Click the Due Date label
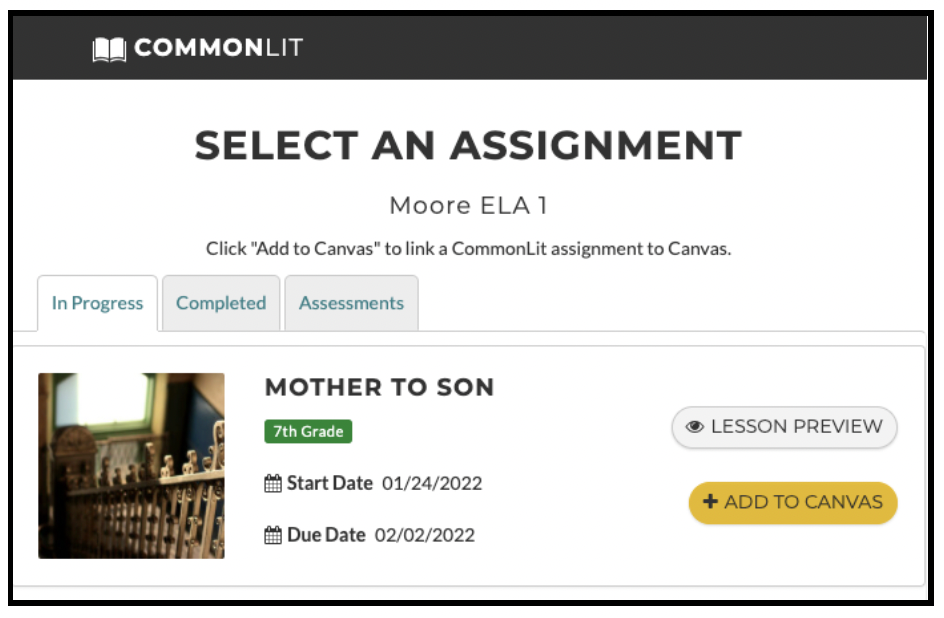944x618 pixels. point(326,535)
